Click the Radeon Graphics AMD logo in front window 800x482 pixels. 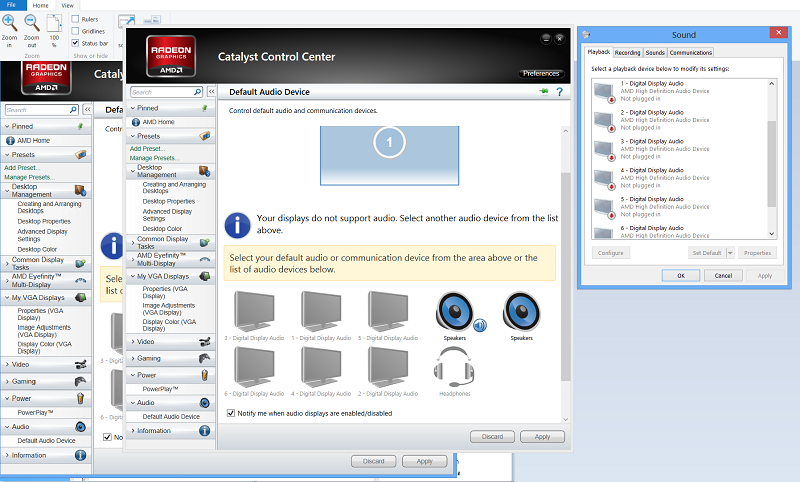pyautogui.click(x=171, y=56)
